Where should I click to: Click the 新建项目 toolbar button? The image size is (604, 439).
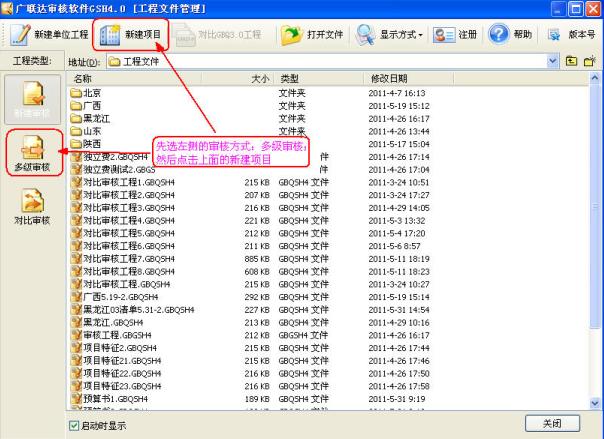(x=132, y=35)
